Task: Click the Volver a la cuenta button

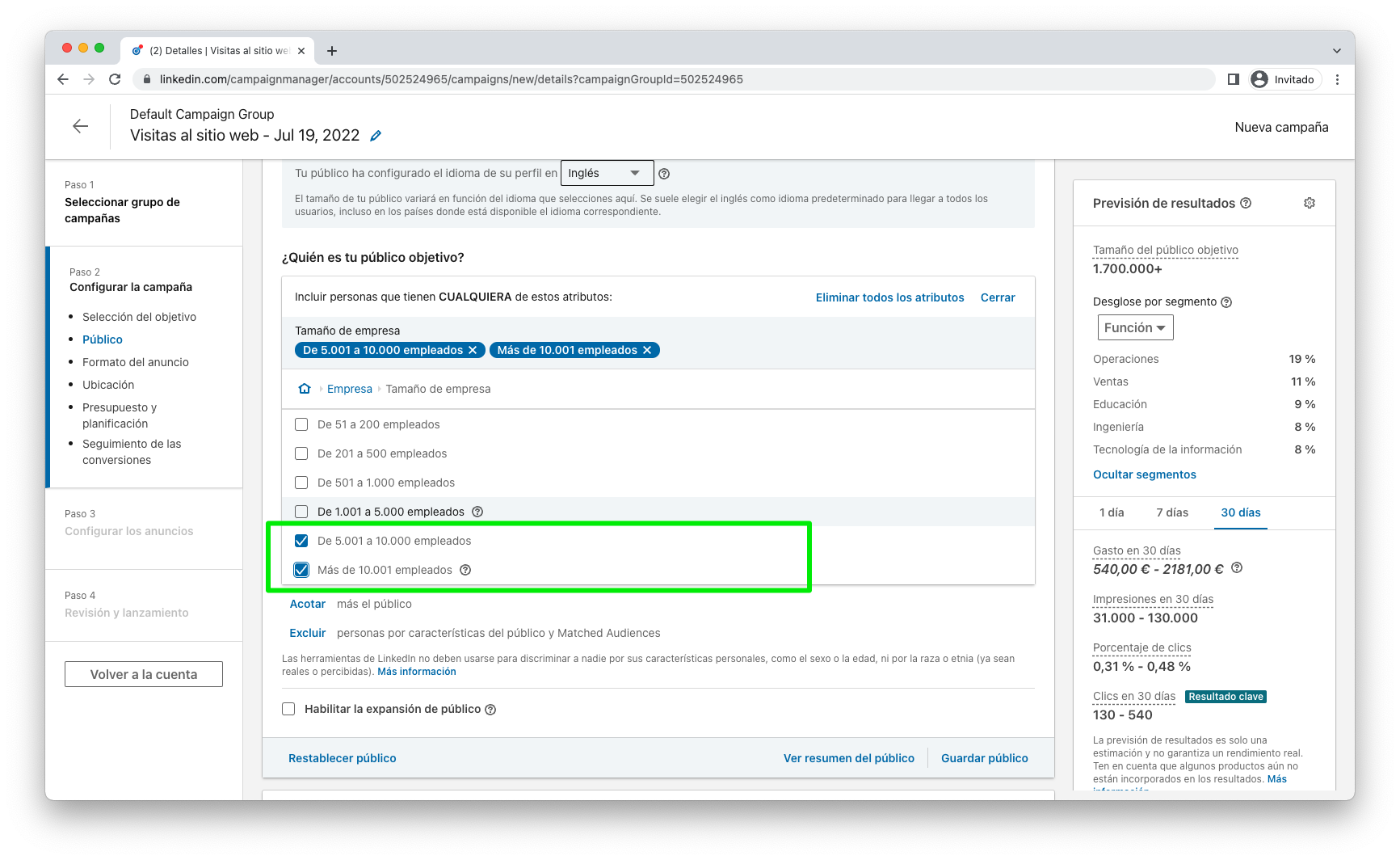Action: (144, 674)
